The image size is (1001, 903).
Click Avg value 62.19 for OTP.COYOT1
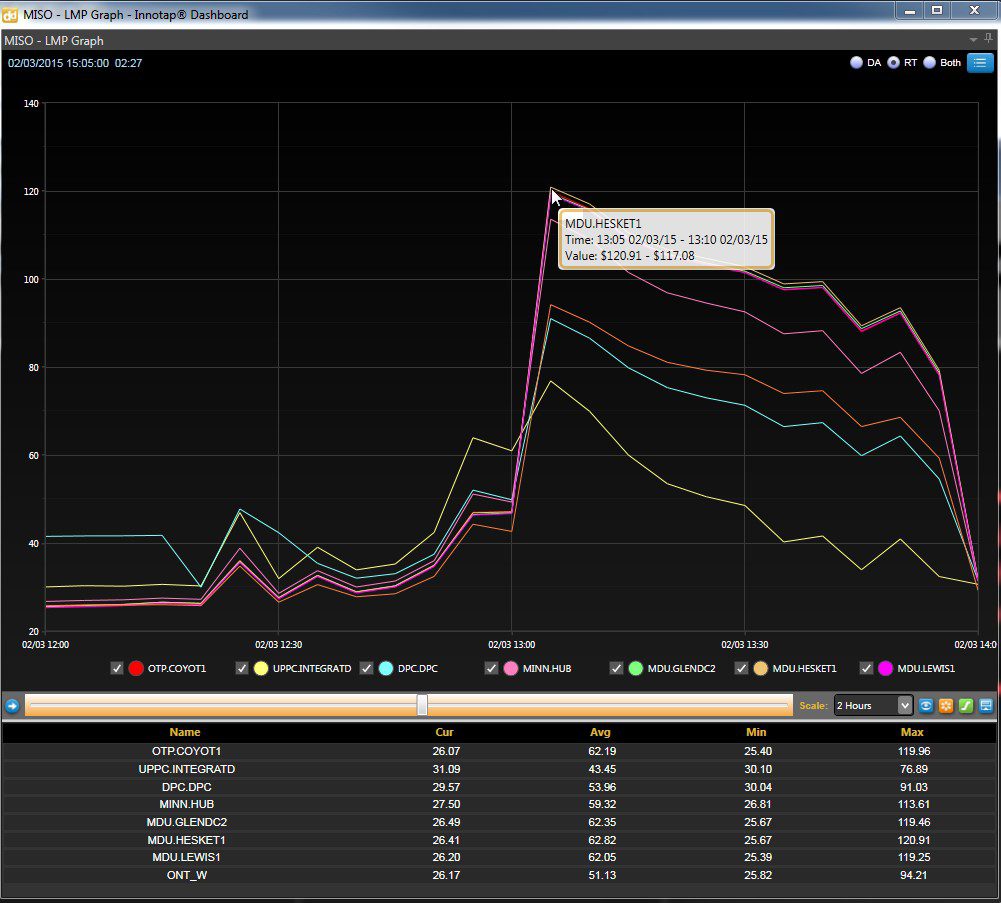[602, 751]
